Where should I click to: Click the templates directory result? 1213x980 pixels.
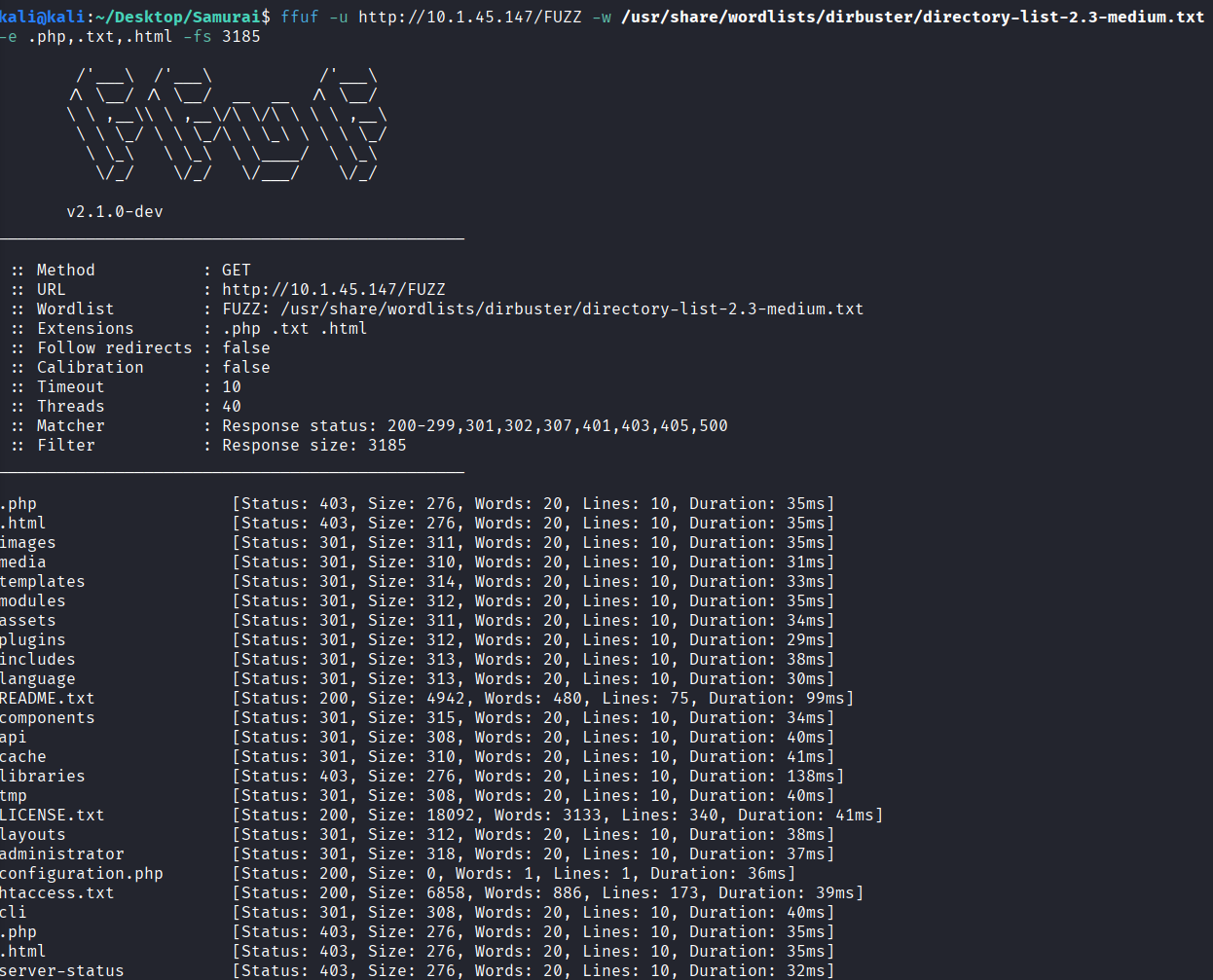43,581
